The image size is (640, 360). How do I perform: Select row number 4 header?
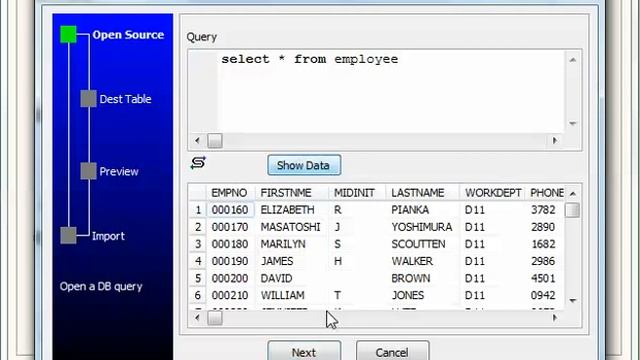tap(198, 261)
